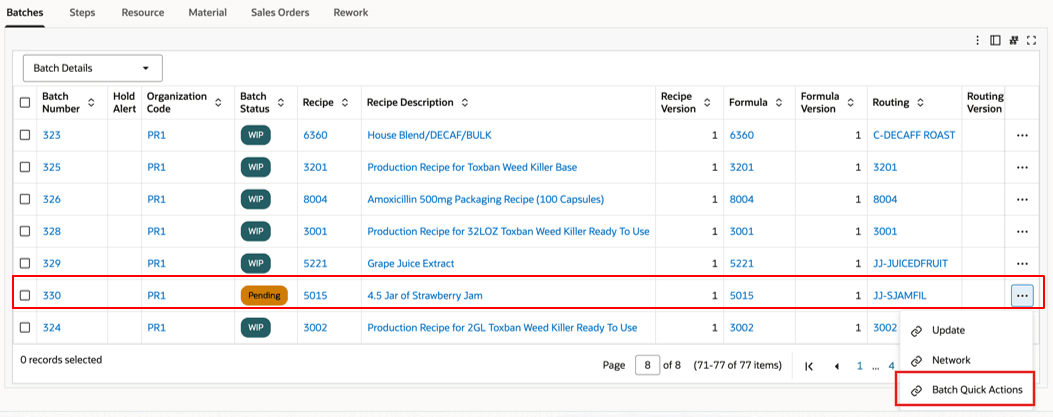Switch to the Sales Orders tab
Screen dimensions: 1053x417
(280, 13)
